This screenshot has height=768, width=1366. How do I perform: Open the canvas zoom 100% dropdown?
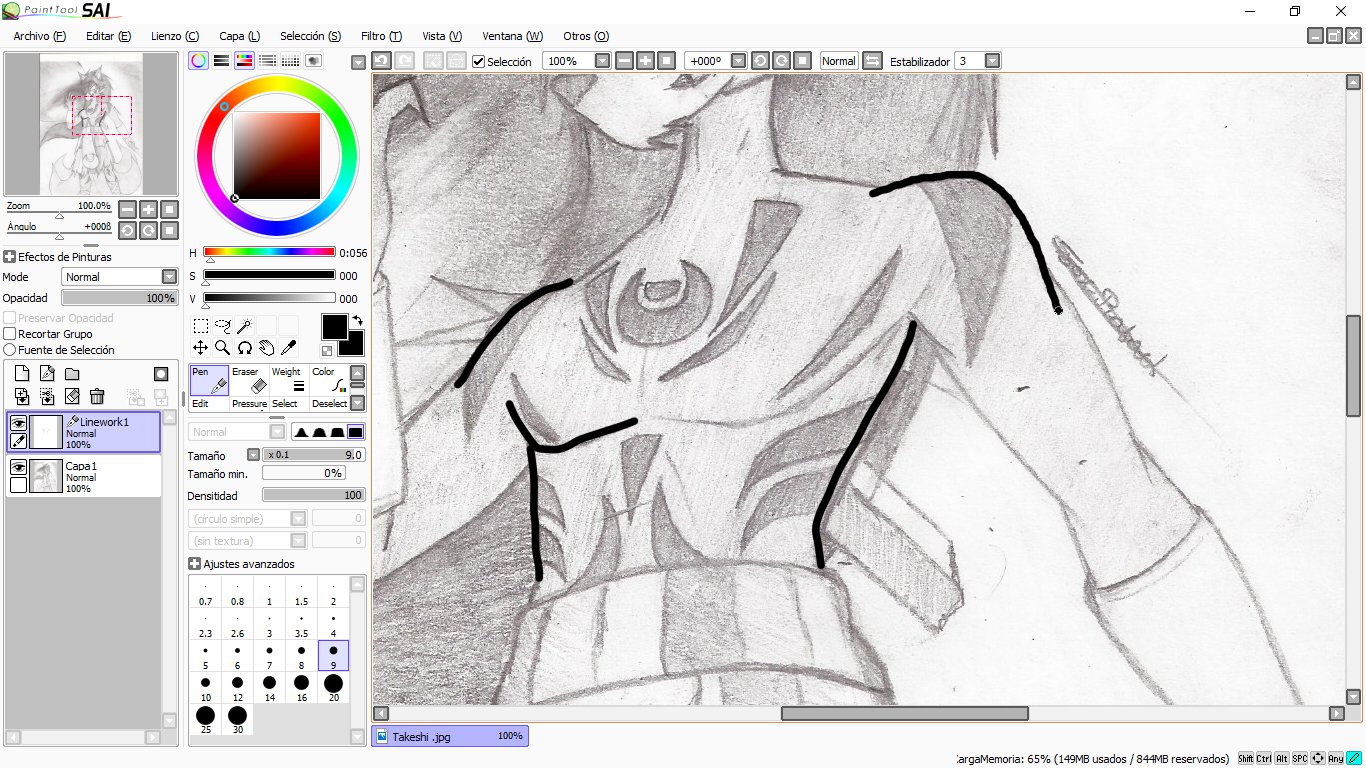click(602, 61)
